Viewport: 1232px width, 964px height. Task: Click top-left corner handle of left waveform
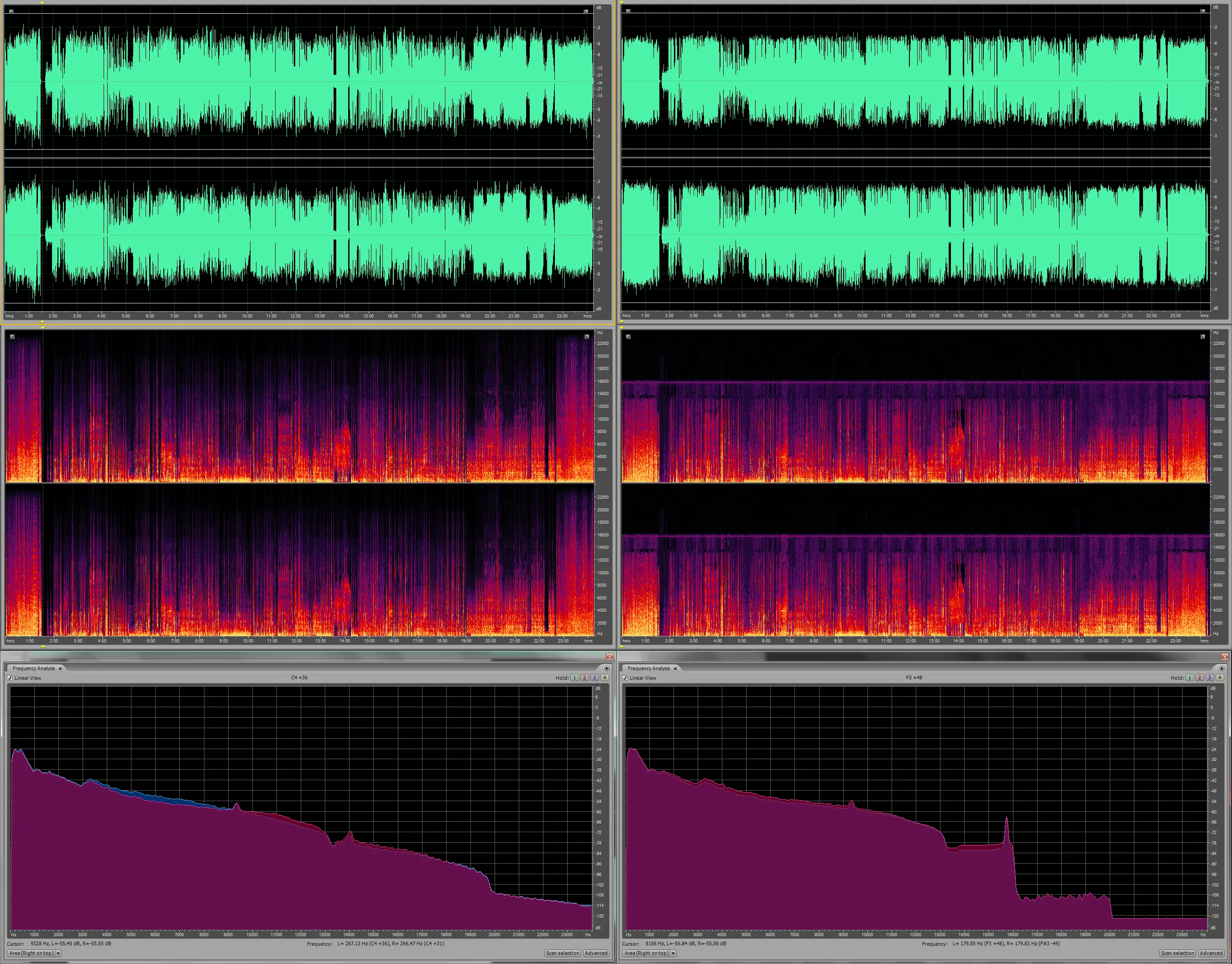[11, 11]
